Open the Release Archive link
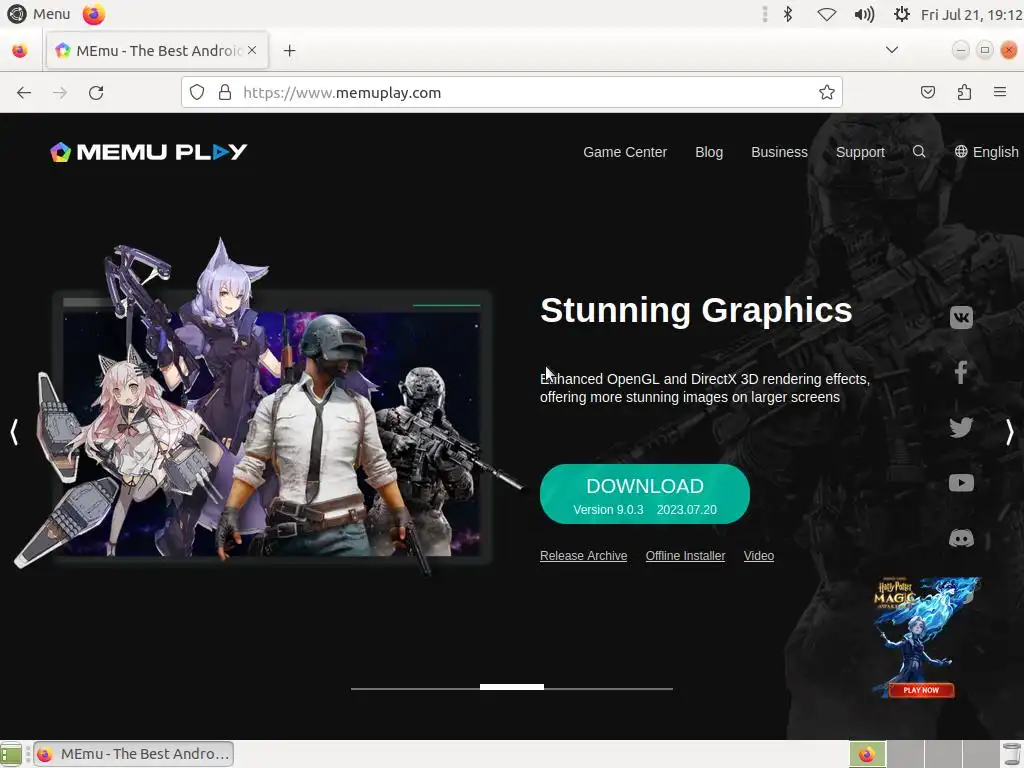The height and width of the screenshot is (768, 1024). [583, 556]
